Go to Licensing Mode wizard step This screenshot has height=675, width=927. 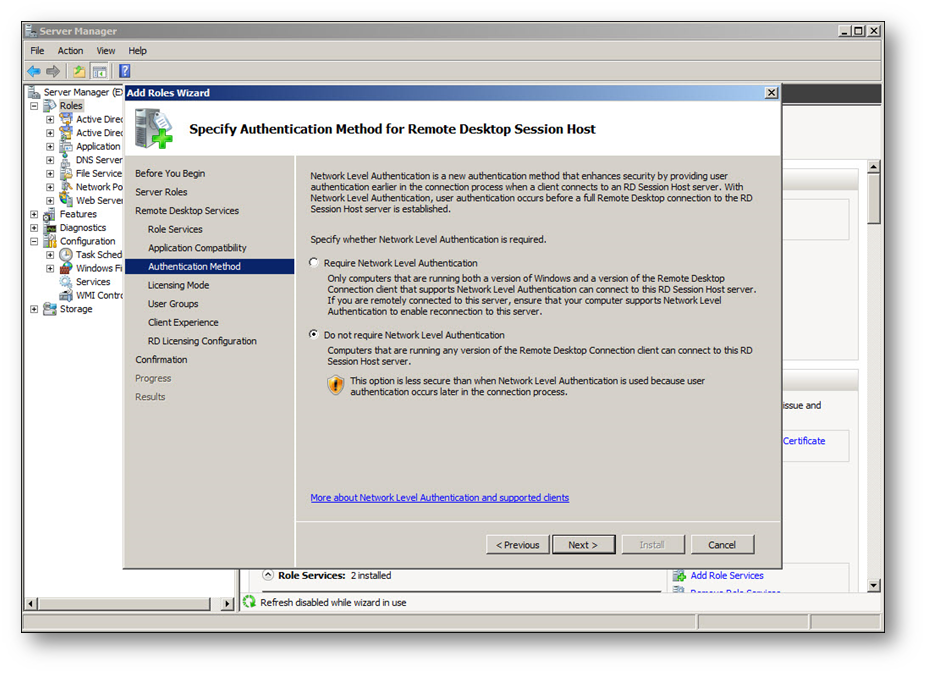coord(178,285)
